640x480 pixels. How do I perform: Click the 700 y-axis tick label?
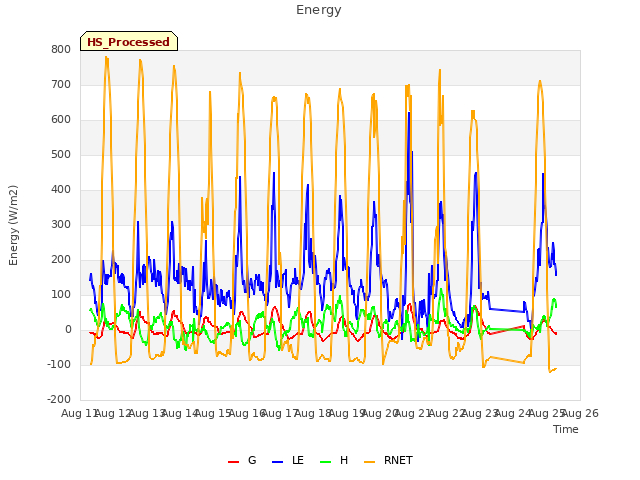pos(61,84)
